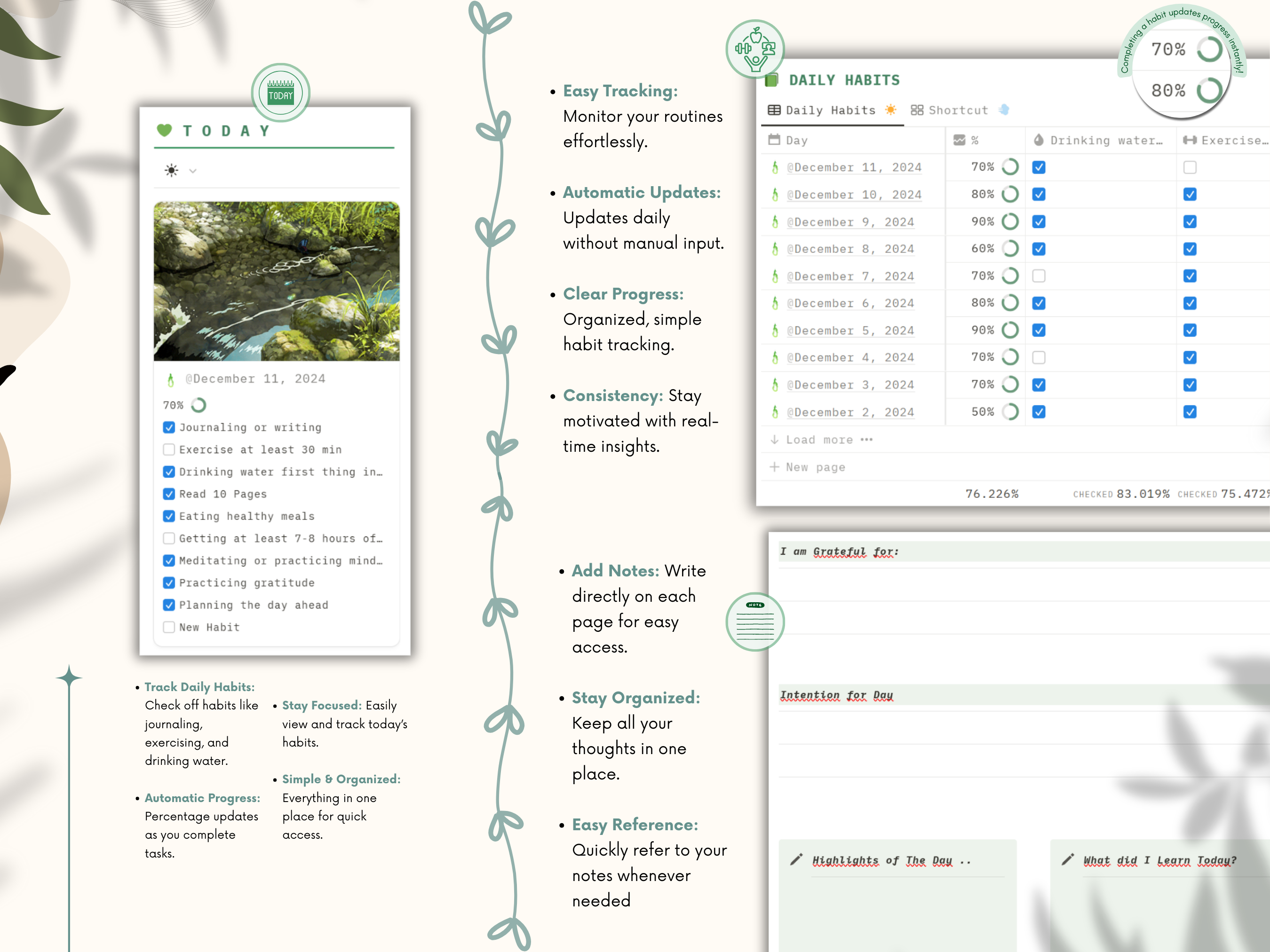Click the flame icon on December 7 row
This screenshot has width=1270, height=952.
pyautogui.click(x=775, y=276)
